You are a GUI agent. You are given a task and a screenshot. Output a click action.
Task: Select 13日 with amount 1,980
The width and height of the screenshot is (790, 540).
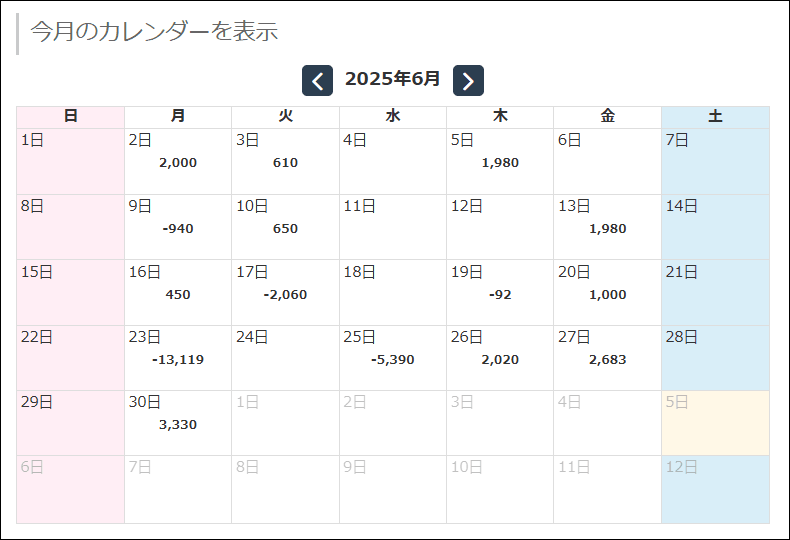(x=607, y=227)
